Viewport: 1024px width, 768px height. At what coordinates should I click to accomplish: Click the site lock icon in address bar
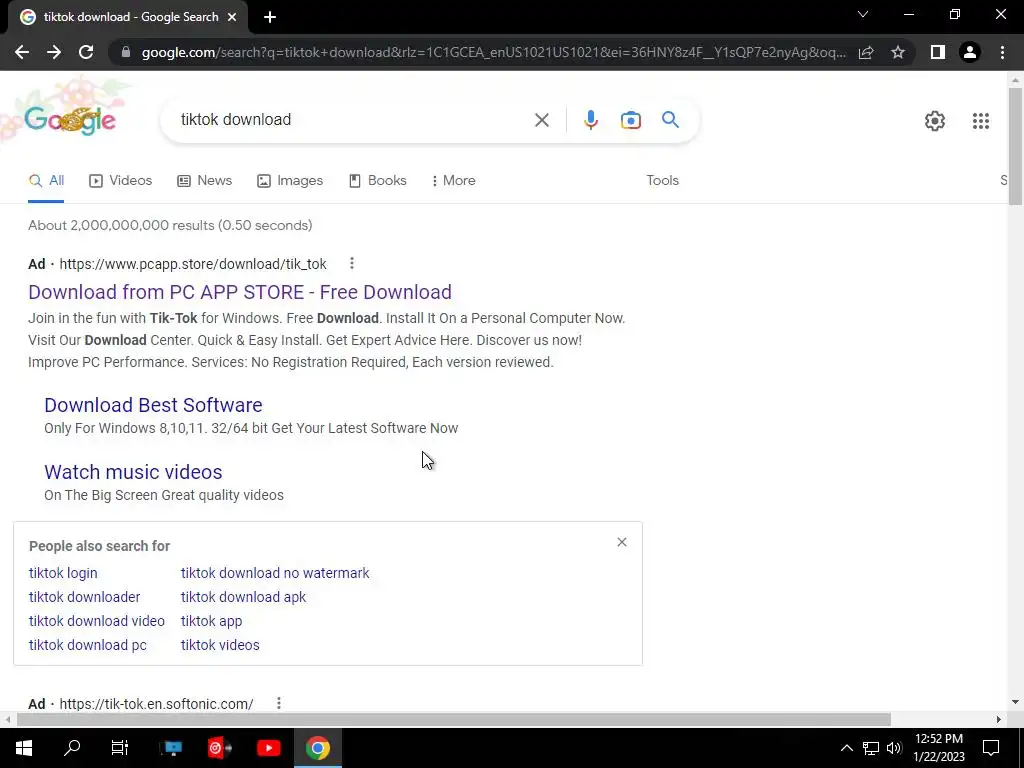[x=126, y=52]
